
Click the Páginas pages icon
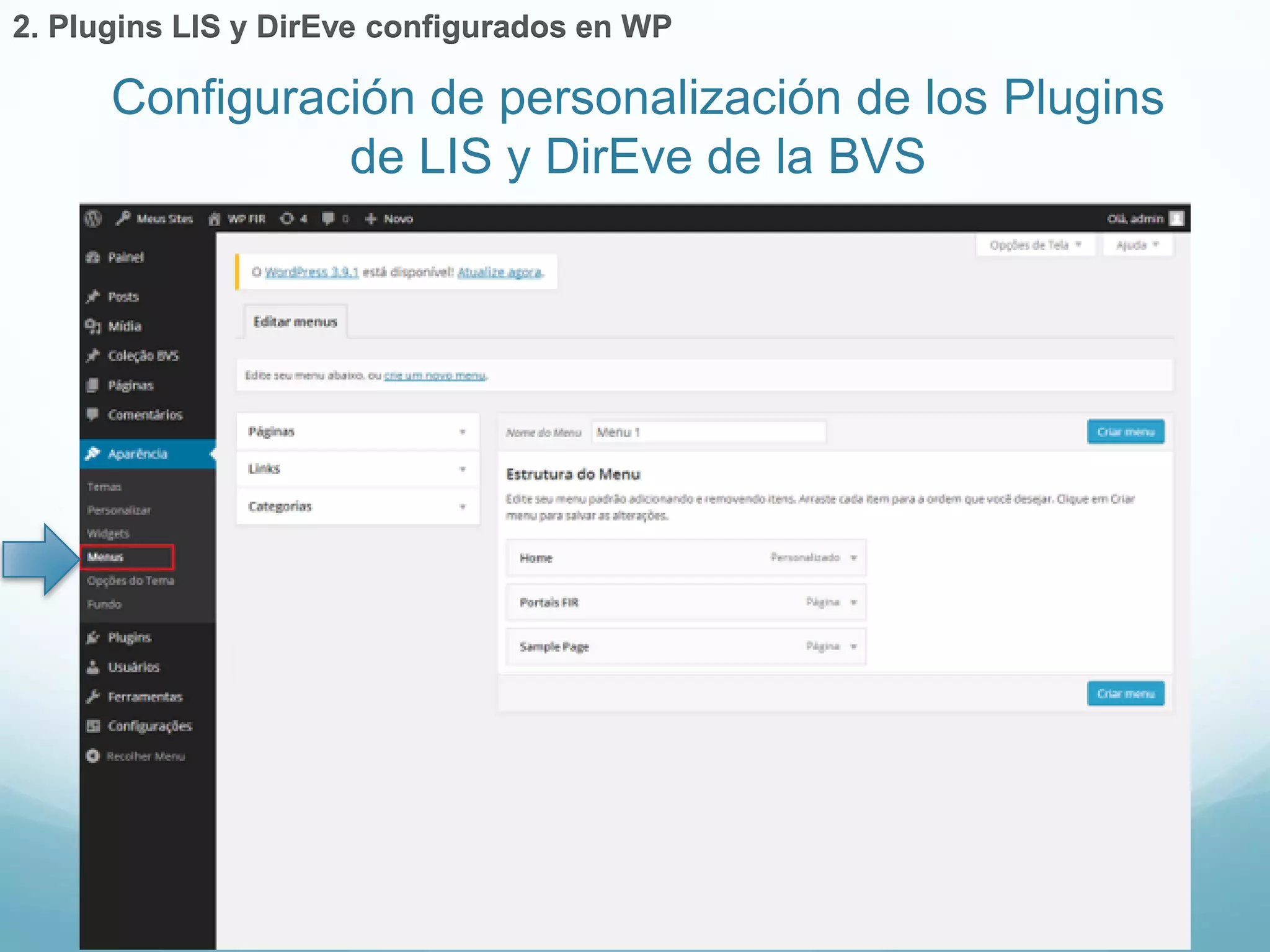[92, 385]
